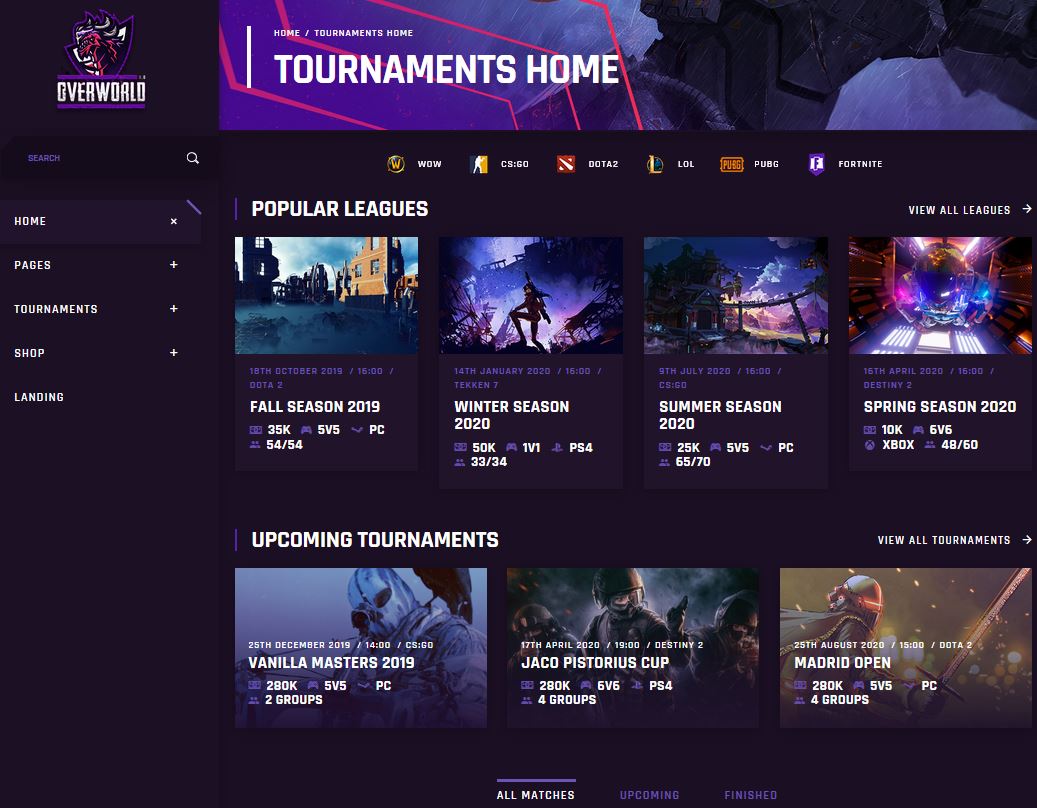Select the PUBG game icon
The height and width of the screenshot is (808, 1037).
pos(731,164)
